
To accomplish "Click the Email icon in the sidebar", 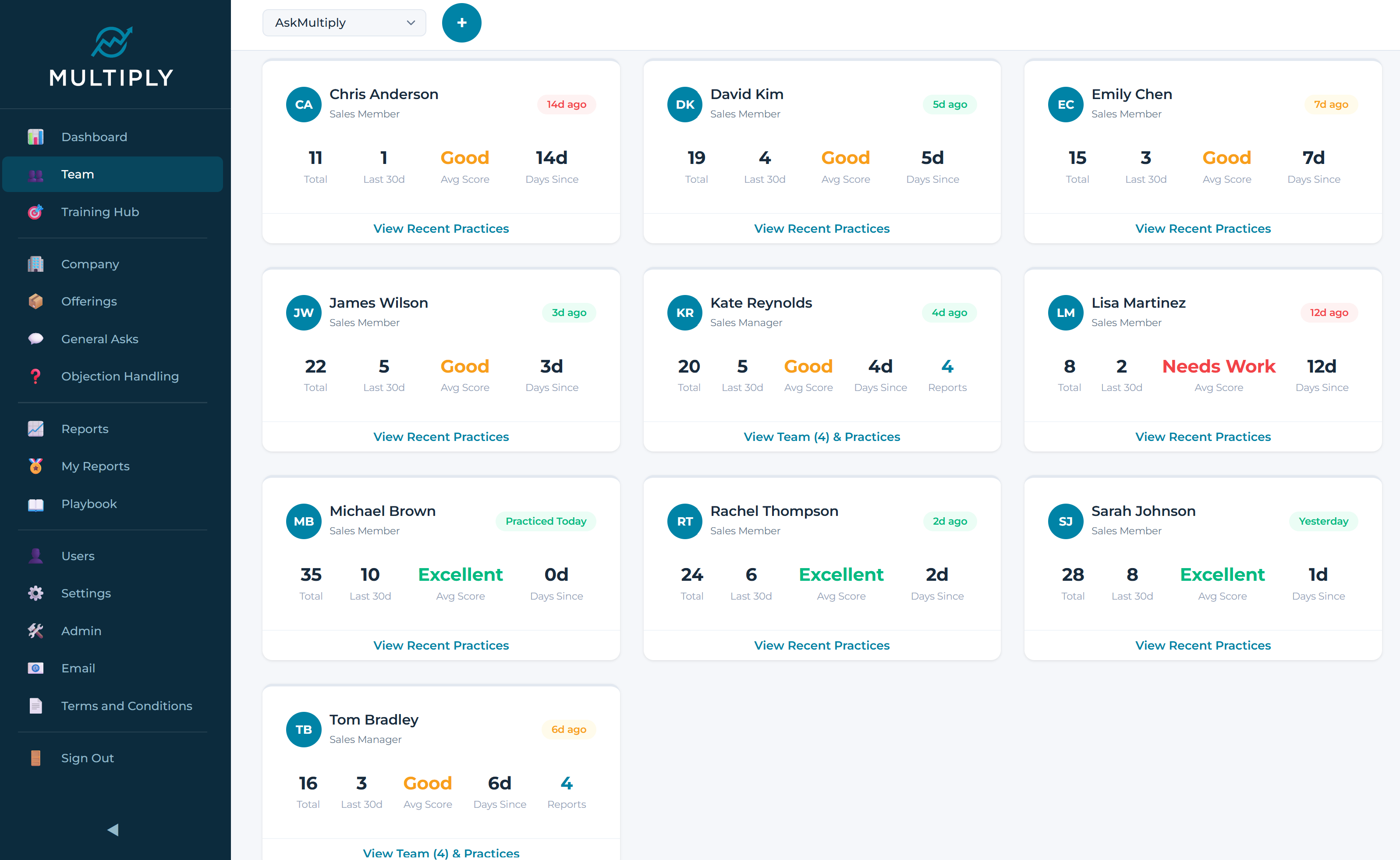I will point(35,668).
